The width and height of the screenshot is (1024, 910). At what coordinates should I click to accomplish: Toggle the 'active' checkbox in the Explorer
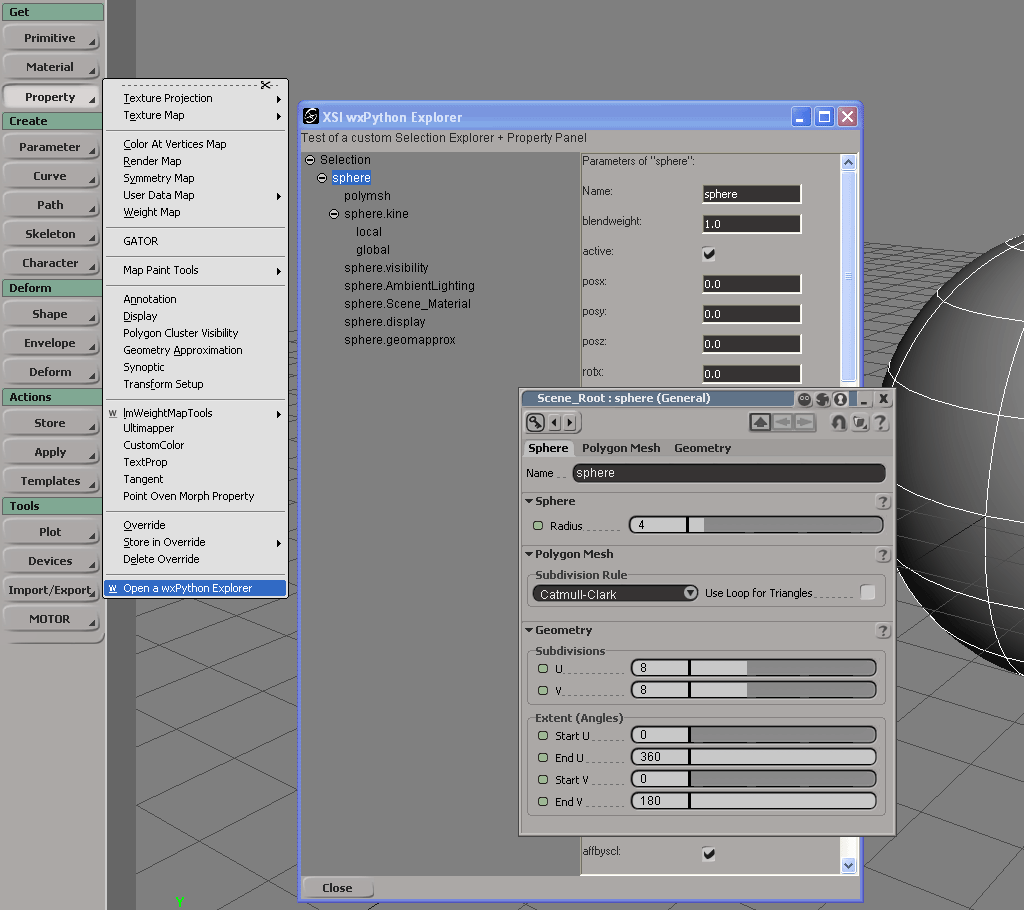(709, 253)
